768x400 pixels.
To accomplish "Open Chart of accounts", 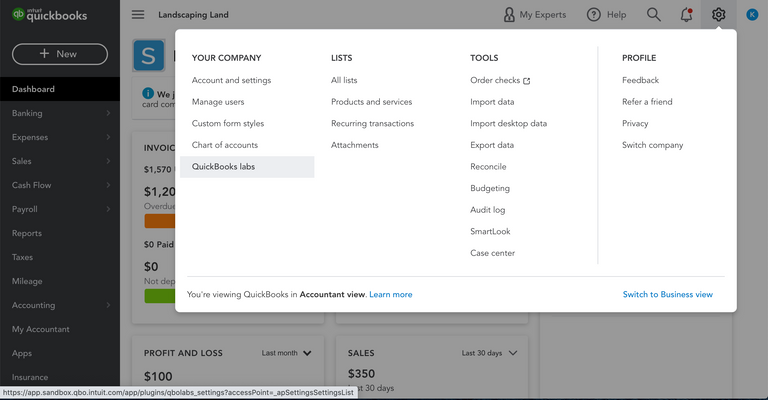I will click(225, 145).
